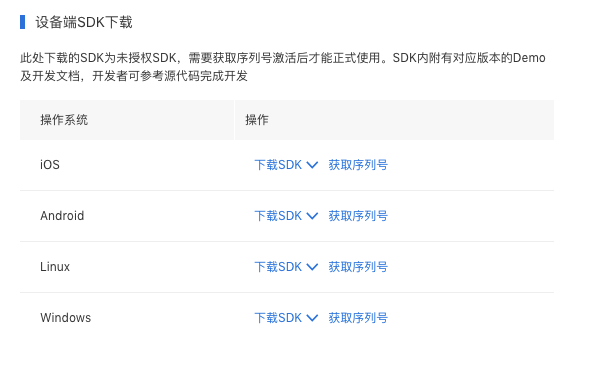The width and height of the screenshot is (595, 388).
Task: Select the iOS row label
Action: (x=50, y=165)
